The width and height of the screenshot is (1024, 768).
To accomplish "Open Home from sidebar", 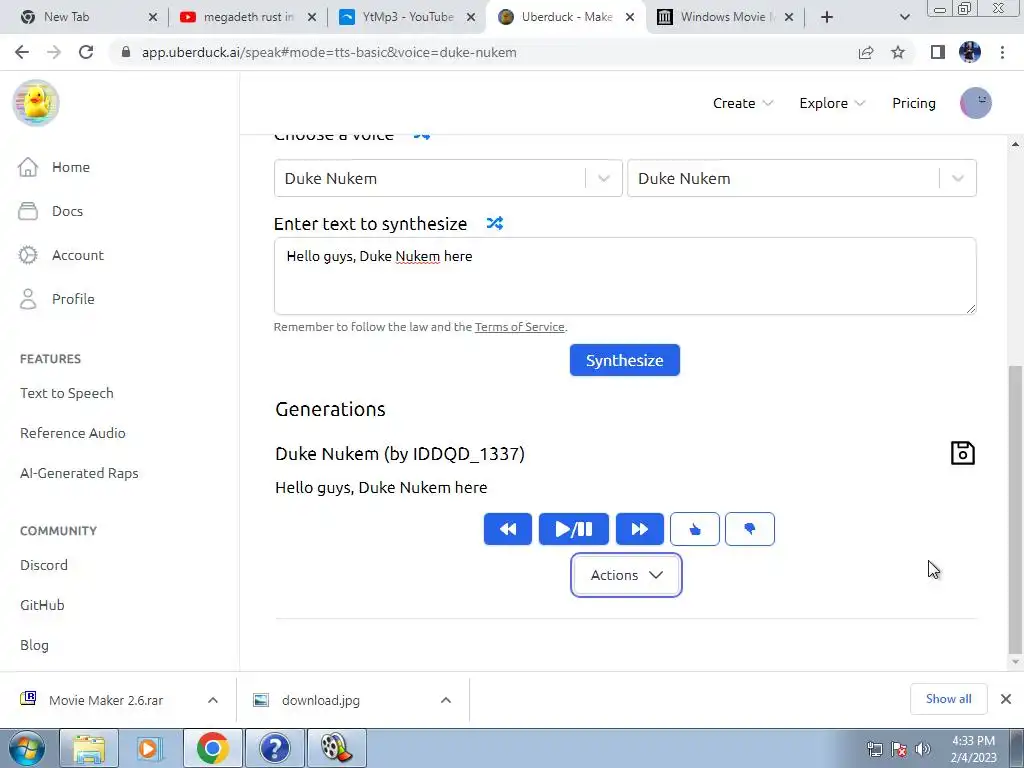I will 54,167.
